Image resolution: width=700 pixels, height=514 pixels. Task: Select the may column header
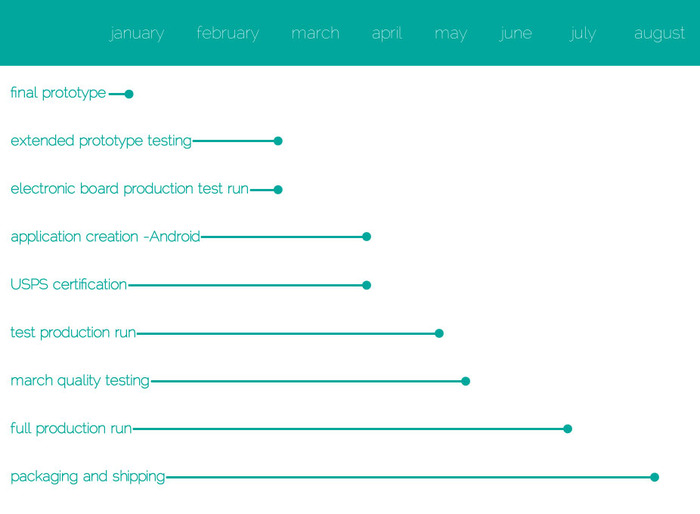click(x=450, y=34)
